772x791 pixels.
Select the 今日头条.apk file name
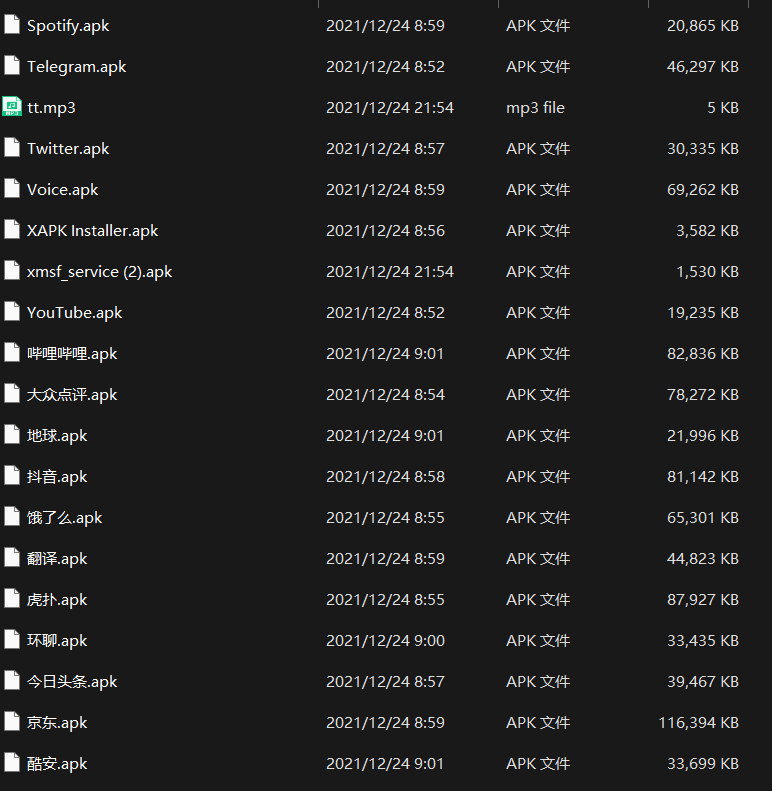pos(72,681)
